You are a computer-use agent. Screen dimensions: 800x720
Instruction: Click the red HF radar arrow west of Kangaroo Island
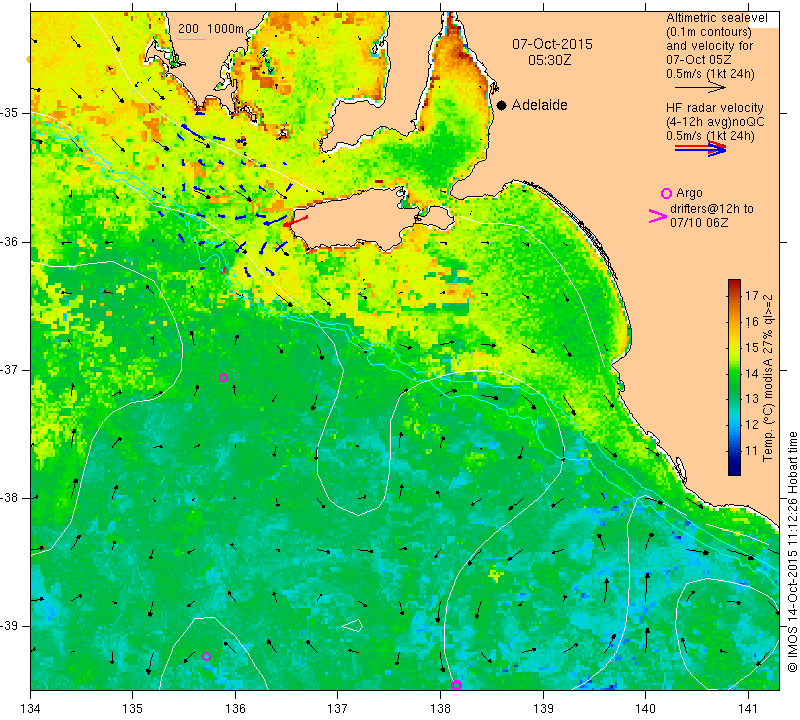pyautogui.click(x=295, y=221)
